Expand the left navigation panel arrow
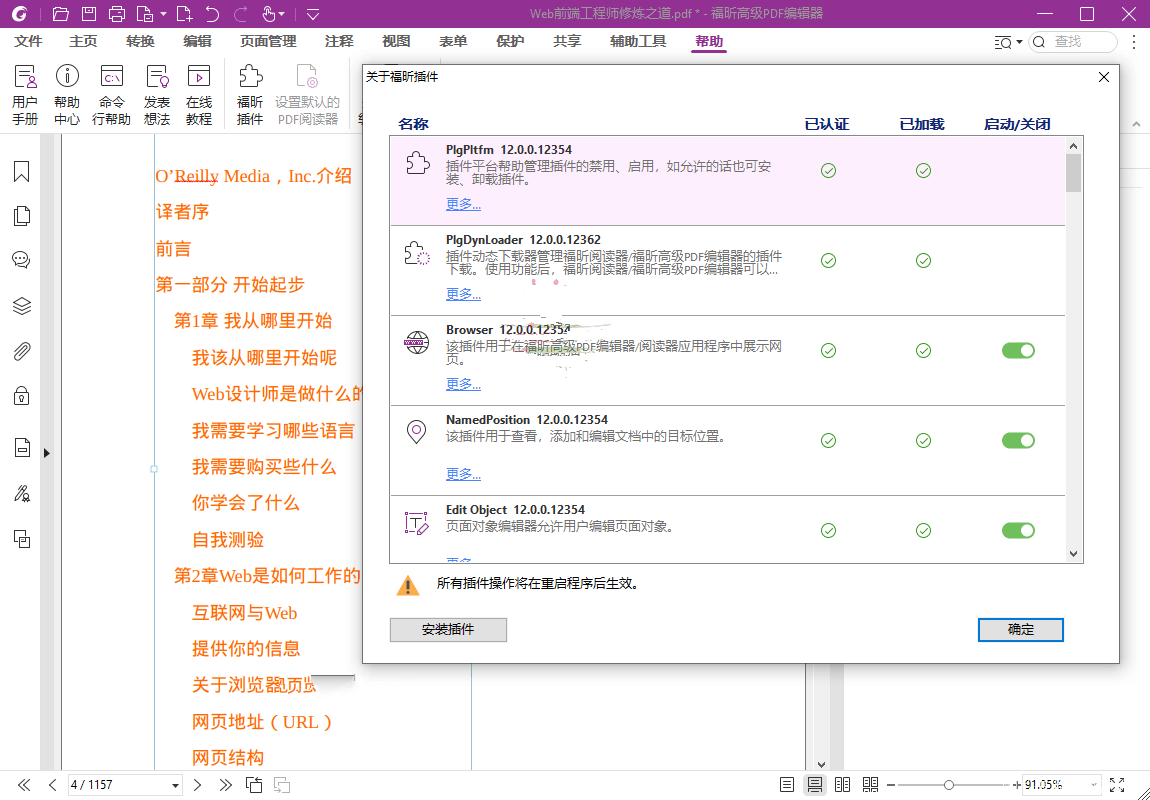Screen dimensions: 1150x800 coord(46,453)
